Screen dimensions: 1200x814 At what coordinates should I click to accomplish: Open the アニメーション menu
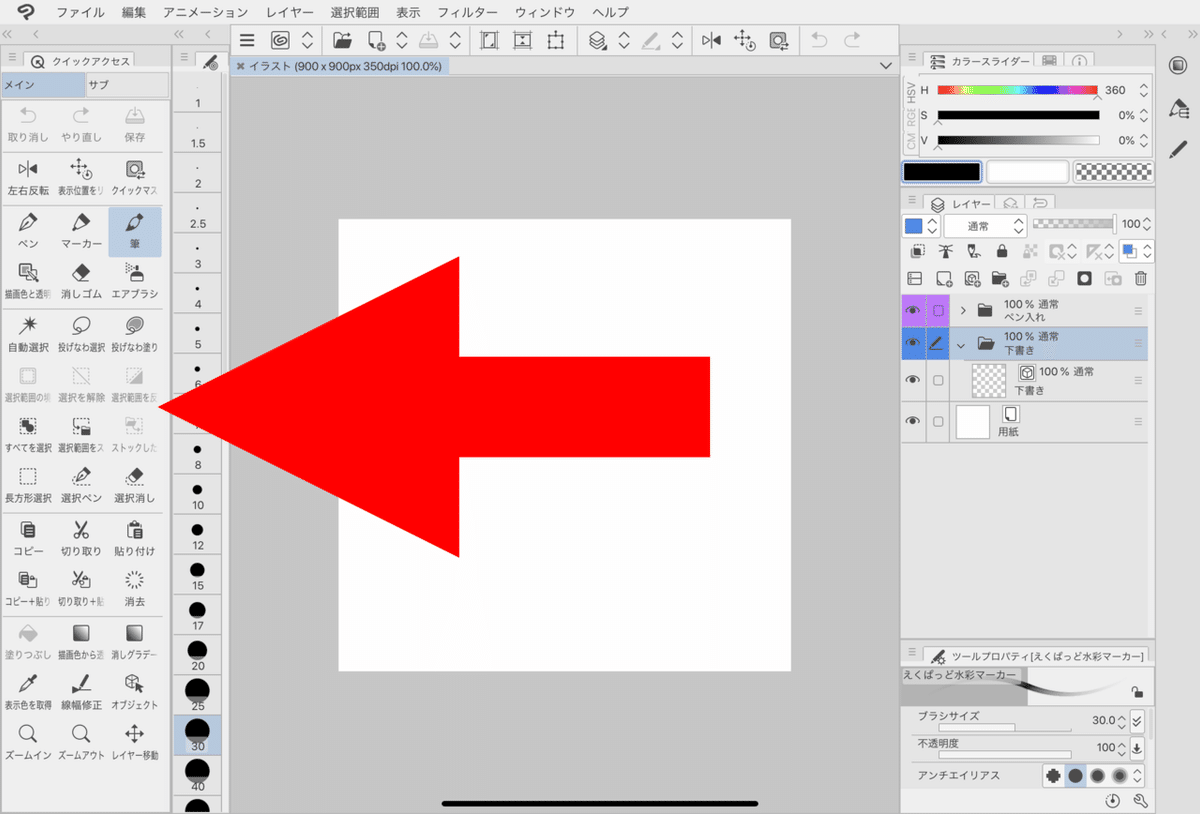pyautogui.click(x=205, y=12)
